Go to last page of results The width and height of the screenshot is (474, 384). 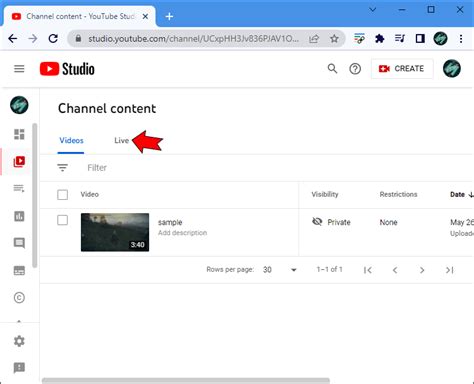tap(449, 270)
